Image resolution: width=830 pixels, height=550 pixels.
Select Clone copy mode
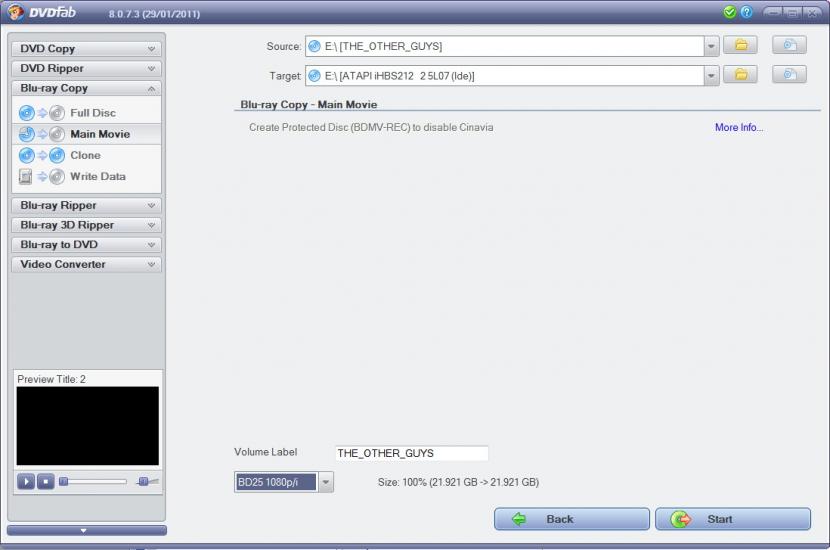tap(86, 155)
